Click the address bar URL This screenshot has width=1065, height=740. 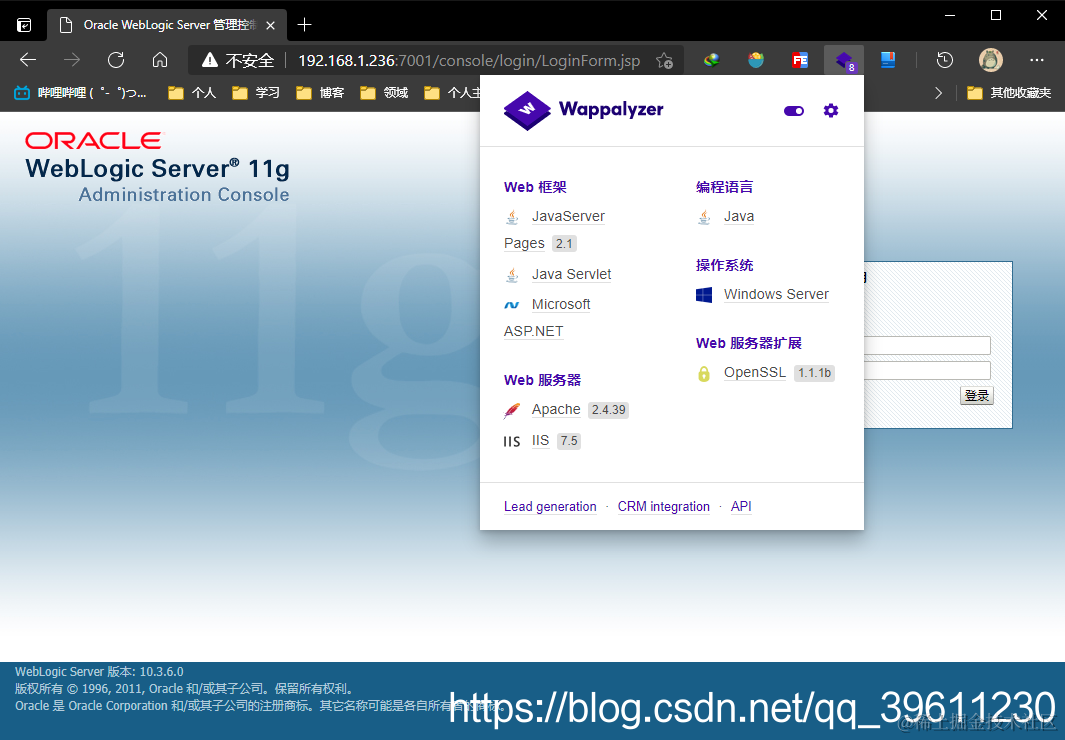[x=469, y=60]
